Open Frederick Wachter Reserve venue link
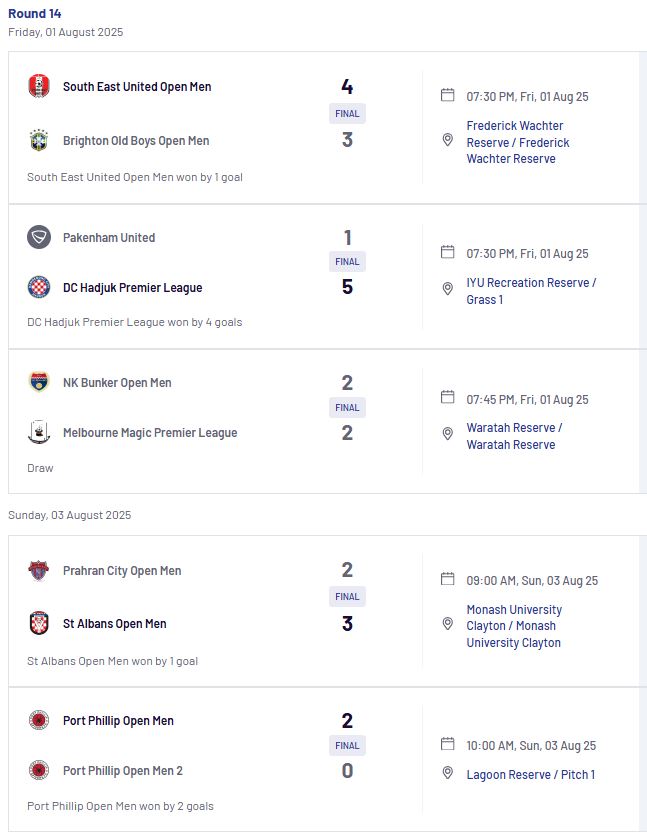Viewport: 647px width, 836px height. pos(517,142)
